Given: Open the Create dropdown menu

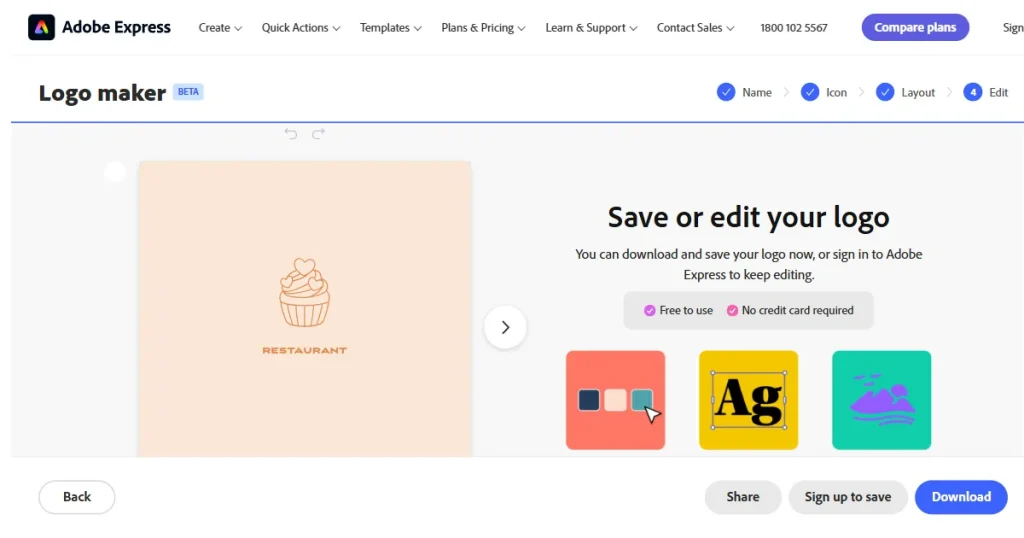Looking at the screenshot, I should point(220,28).
